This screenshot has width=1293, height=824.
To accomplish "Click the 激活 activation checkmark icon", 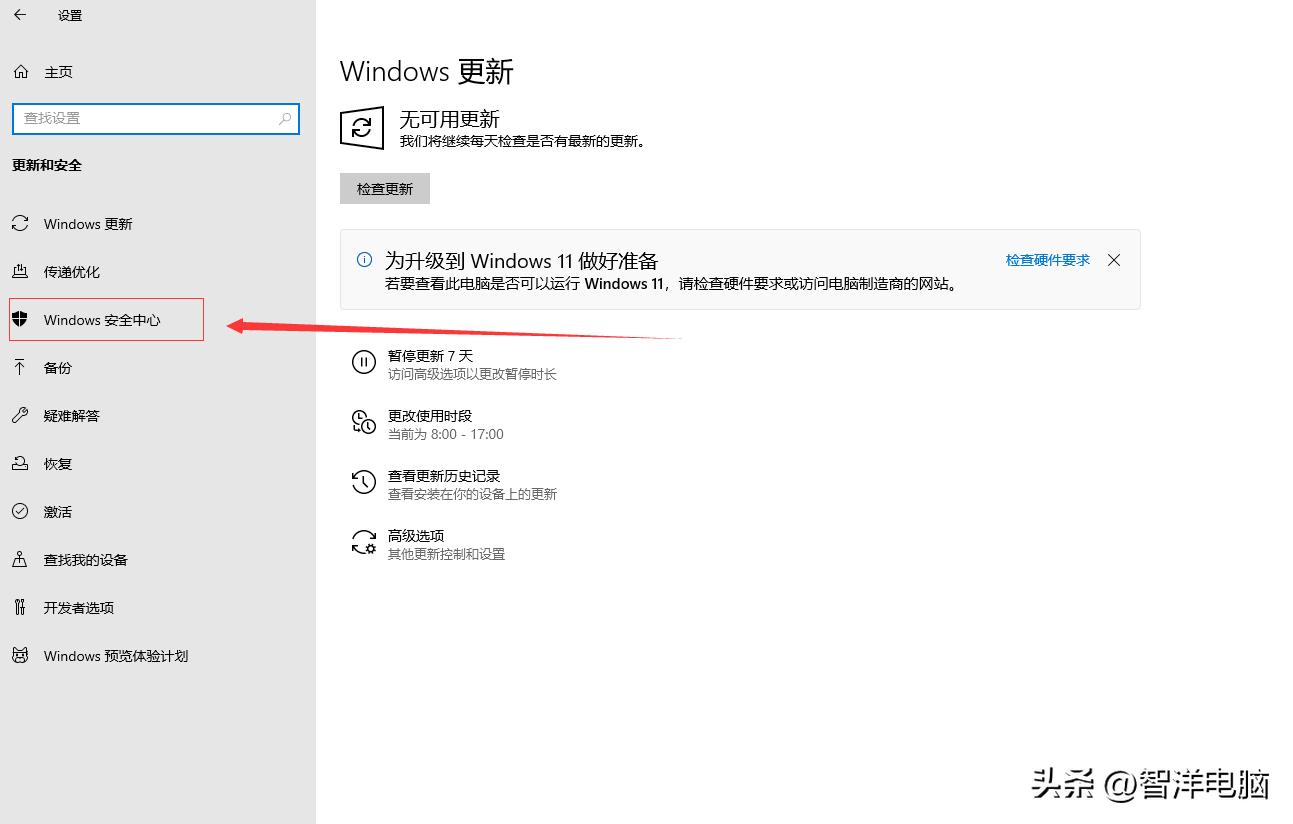I will (x=20, y=511).
